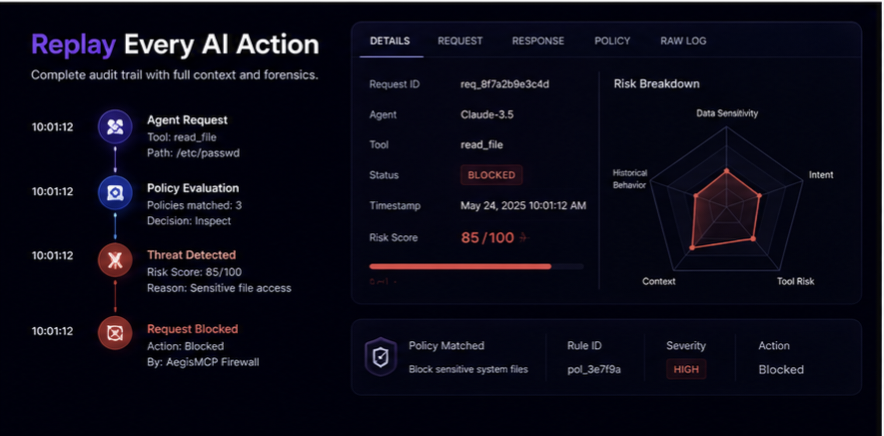Select the Request Blocked event title

[x=192, y=329]
